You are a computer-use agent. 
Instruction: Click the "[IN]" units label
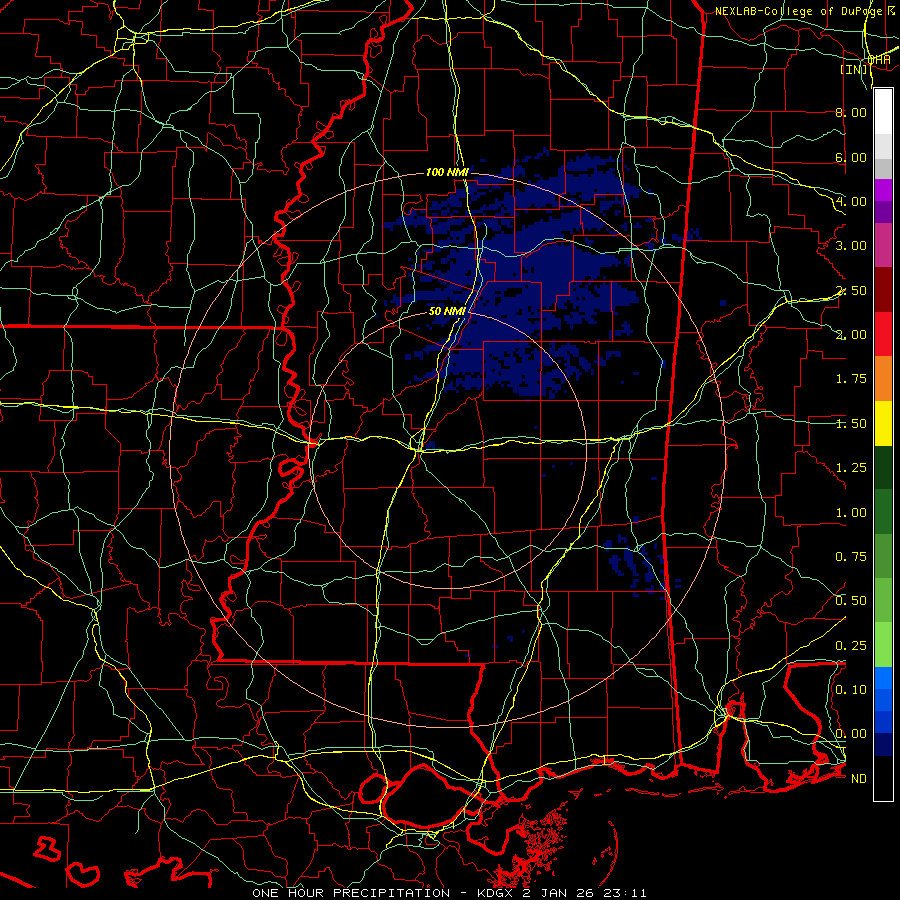tap(854, 69)
